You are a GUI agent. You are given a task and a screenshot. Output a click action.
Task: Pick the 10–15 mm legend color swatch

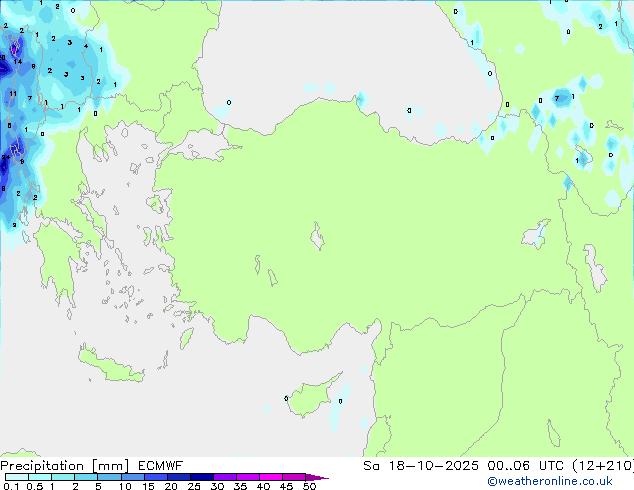pos(133,477)
